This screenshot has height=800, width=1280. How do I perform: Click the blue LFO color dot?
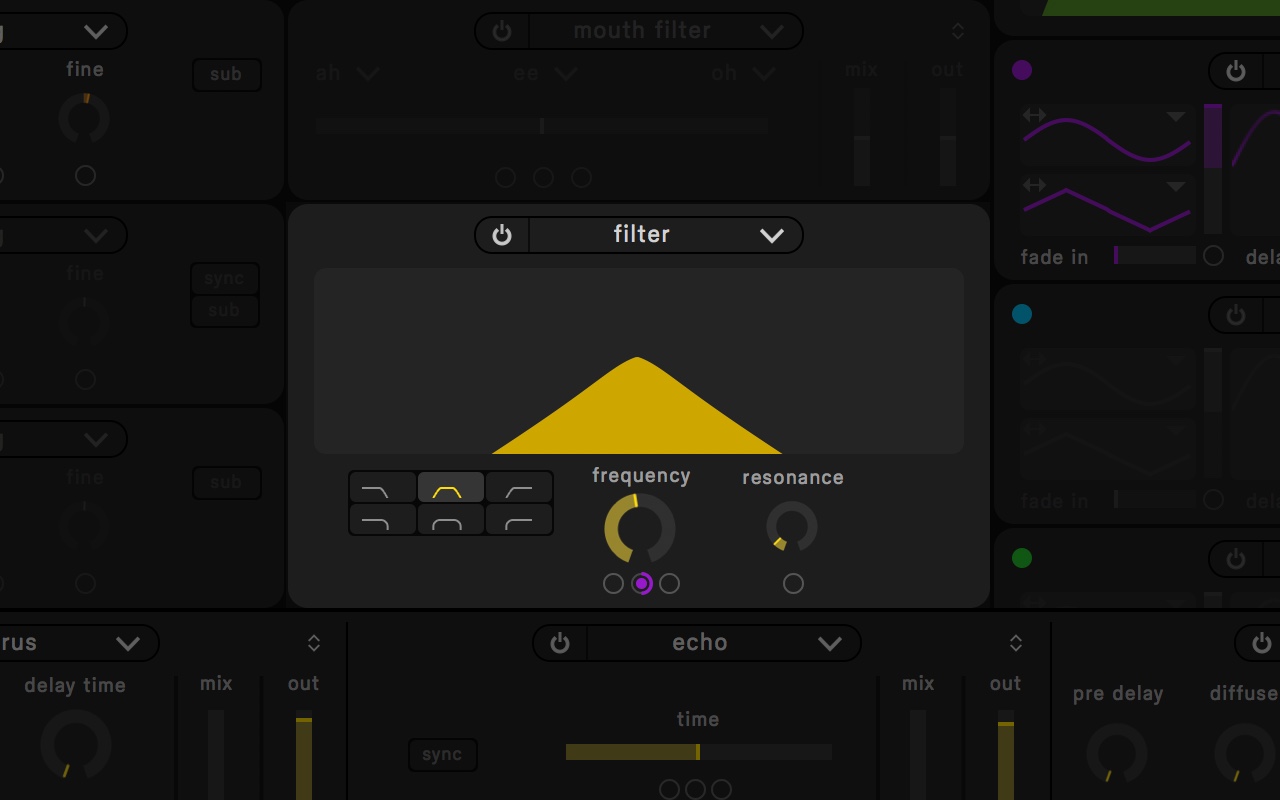(x=1022, y=314)
